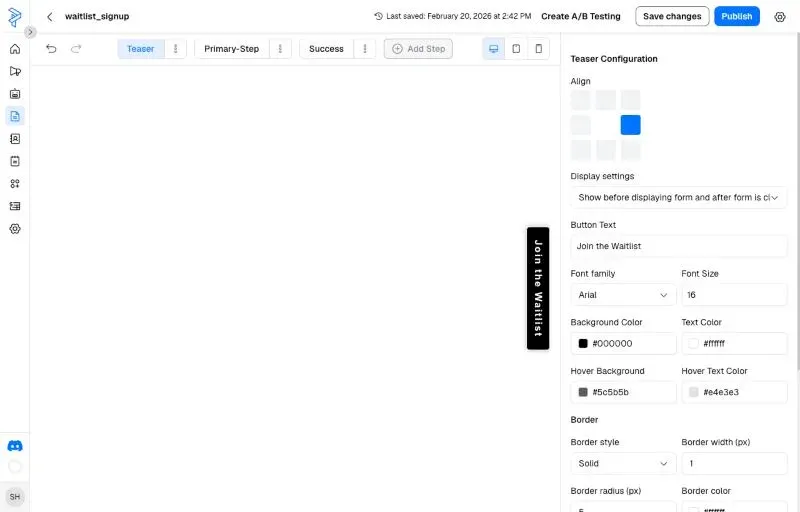Expand the sidebar with the arrow toggle
Image resolution: width=800 pixels, height=512 pixels.
pos(30,32)
